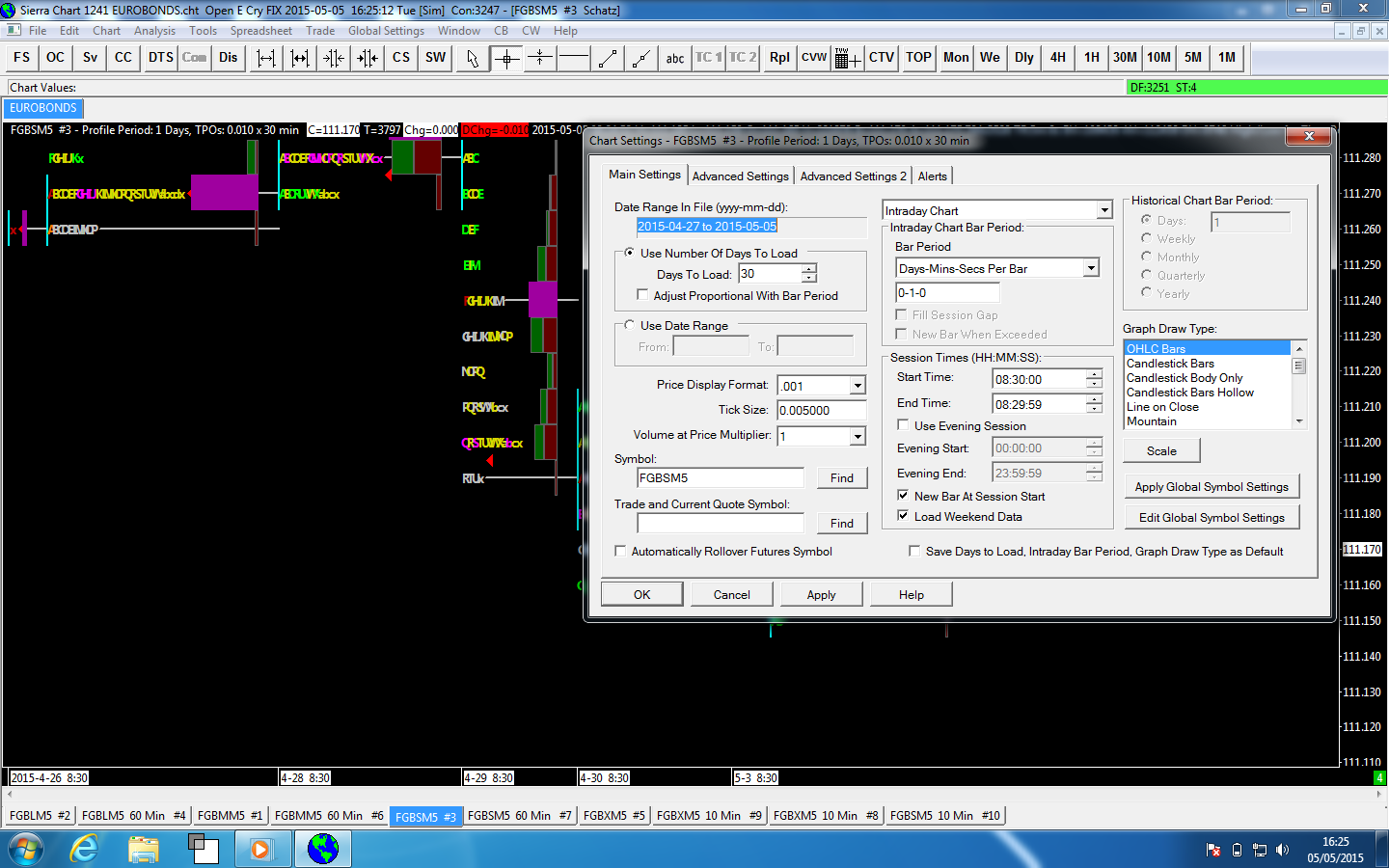Pick the abc text drawing tool
The width and height of the screenshot is (1389, 868).
pyautogui.click(x=675, y=58)
